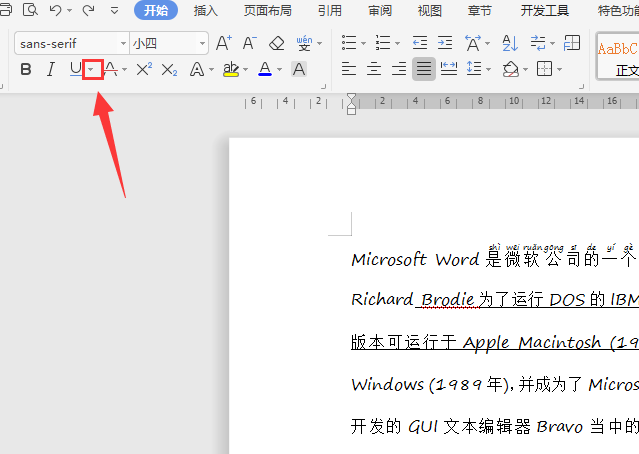Open print preview icon
Image resolution: width=639 pixels, height=454 pixels.
[x=30, y=9]
